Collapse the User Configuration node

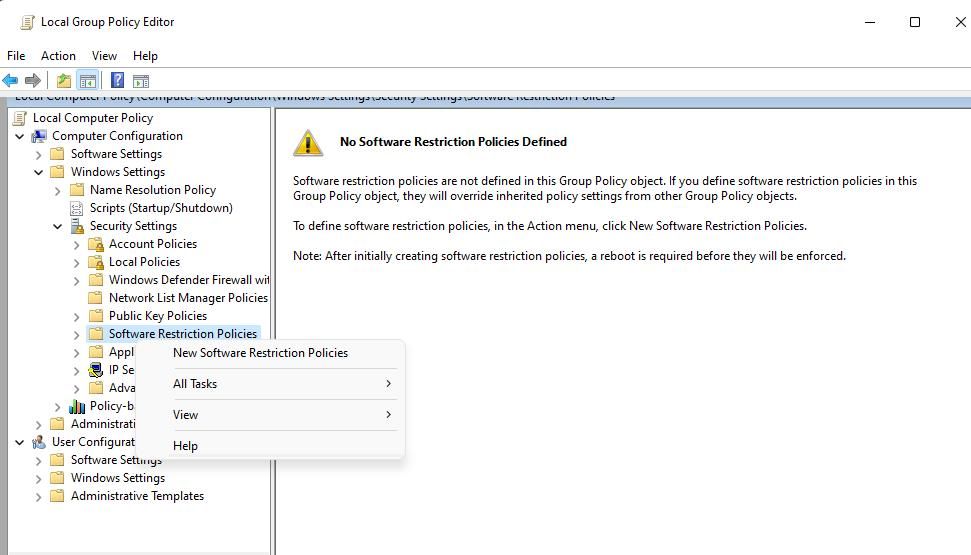tap(20, 442)
